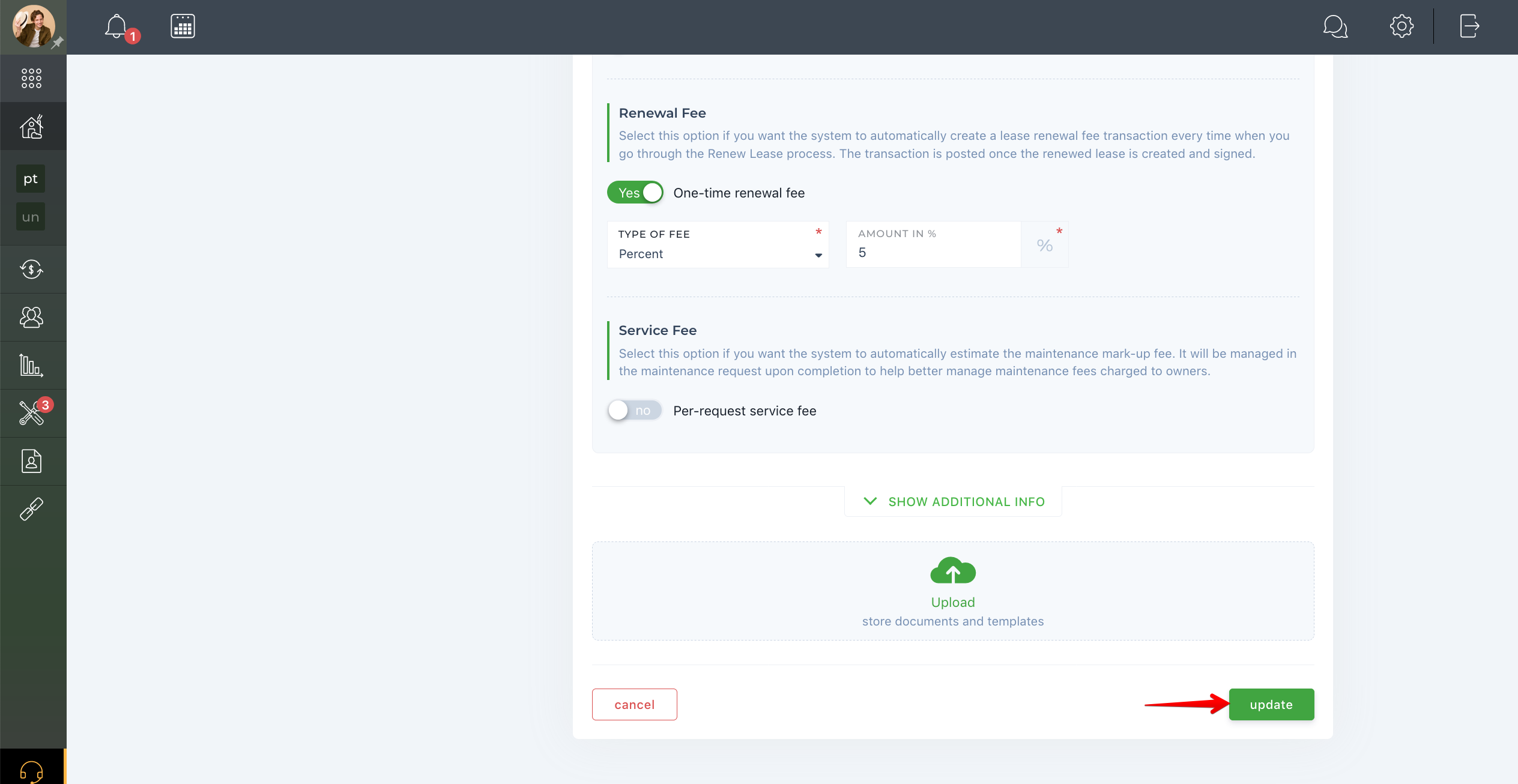The height and width of the screenshot is (784, 1518).
Task: Open the Type of Fee dropdown
Action: point(718,244)
